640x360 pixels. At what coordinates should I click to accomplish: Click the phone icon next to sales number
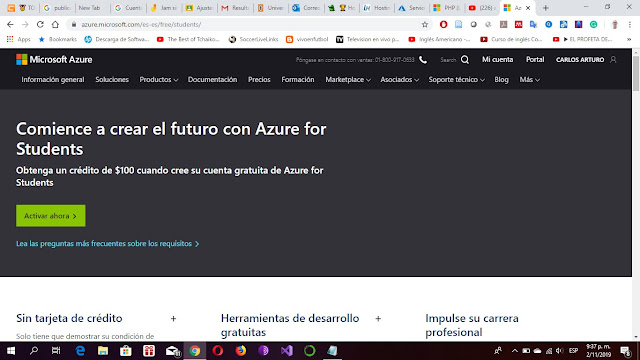(423, 60)
